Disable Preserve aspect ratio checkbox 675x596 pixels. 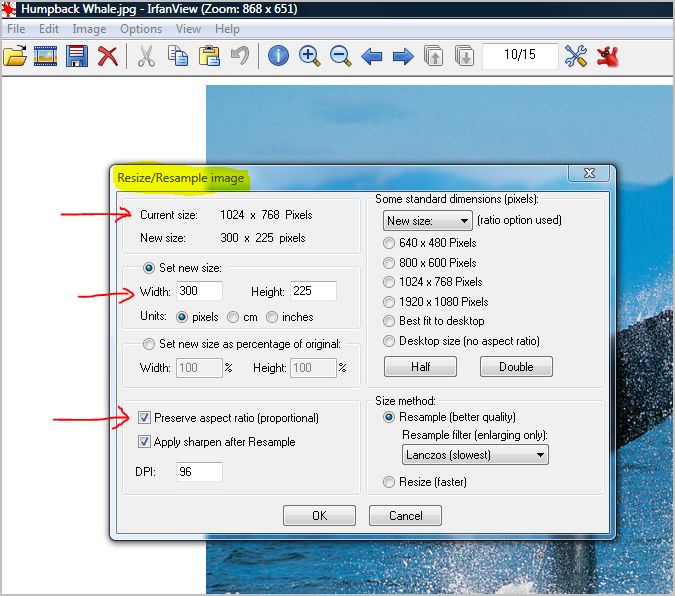(x=145, y=418)
